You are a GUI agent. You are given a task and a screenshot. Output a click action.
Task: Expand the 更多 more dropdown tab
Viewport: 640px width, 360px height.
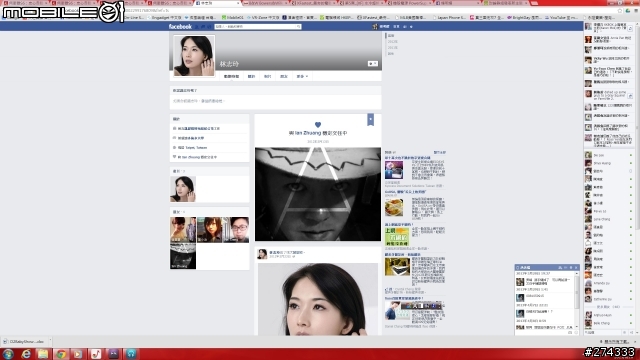tap(302, 76)
